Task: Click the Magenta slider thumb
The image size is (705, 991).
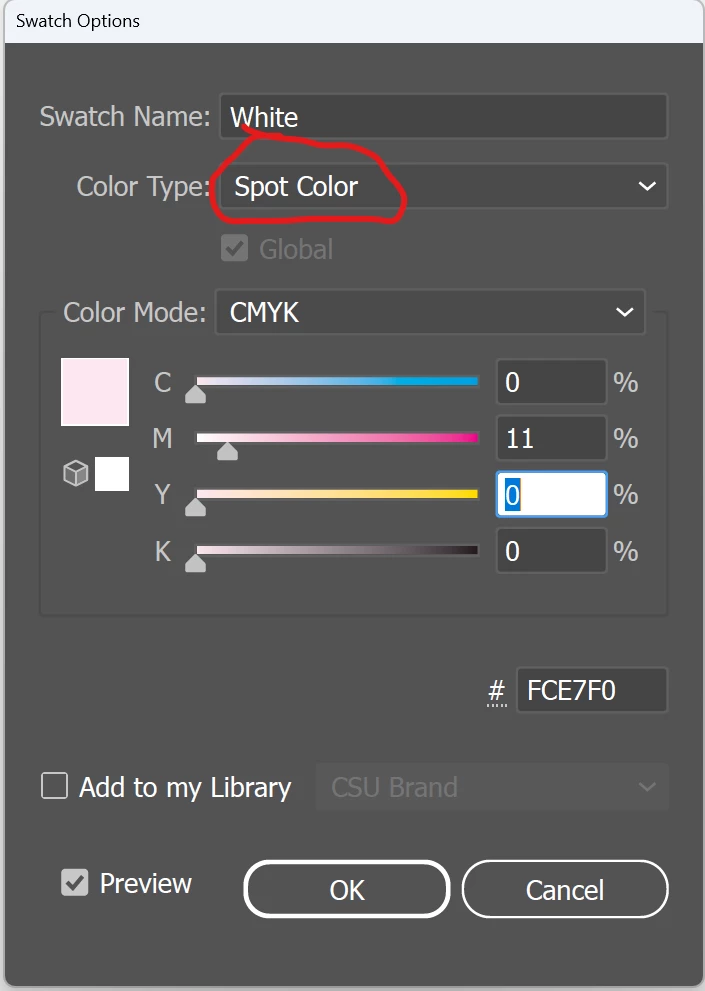Action: point(227,451)
